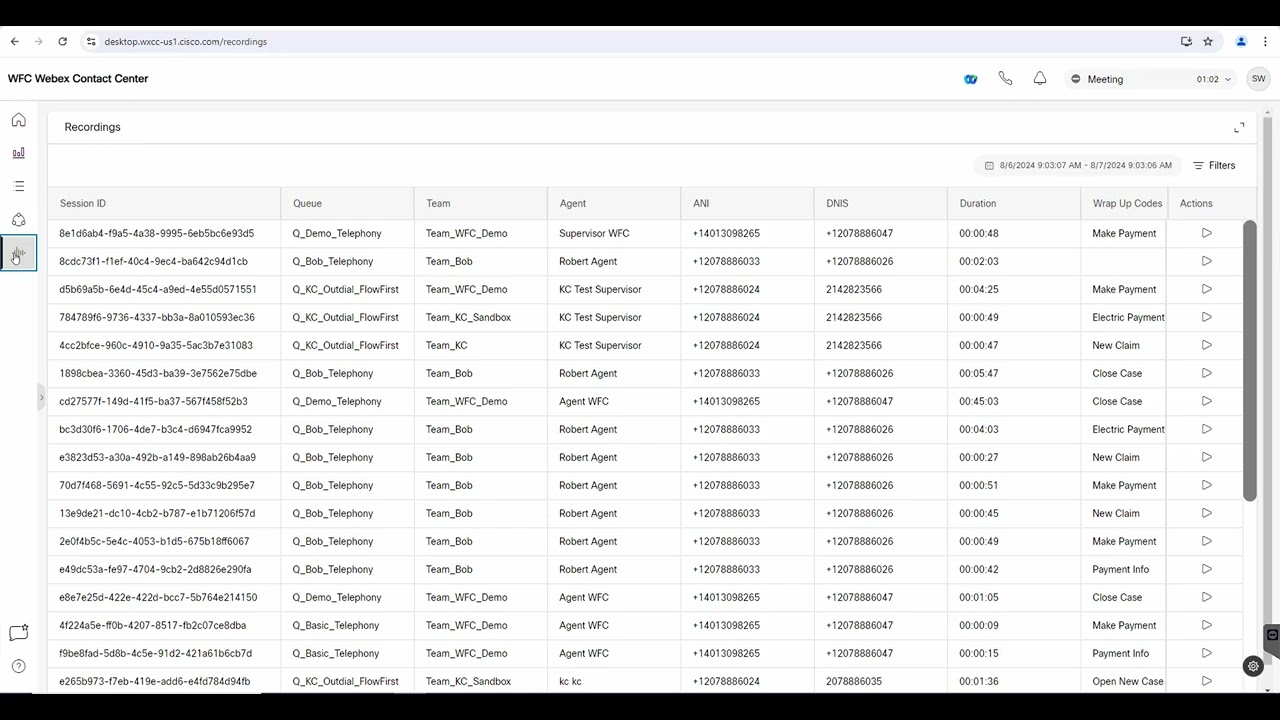Image resolution: width=1280 pixels, height=720 pixels.
Task: Play recording for session e3823d53
Action: click(x=1206, y=457)
